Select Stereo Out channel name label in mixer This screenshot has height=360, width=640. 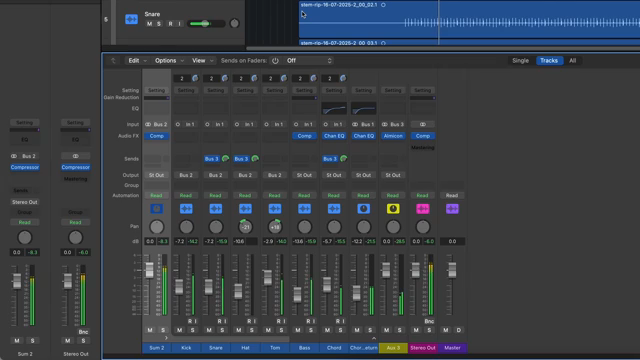pyautogui.click(x=422, y=348)
